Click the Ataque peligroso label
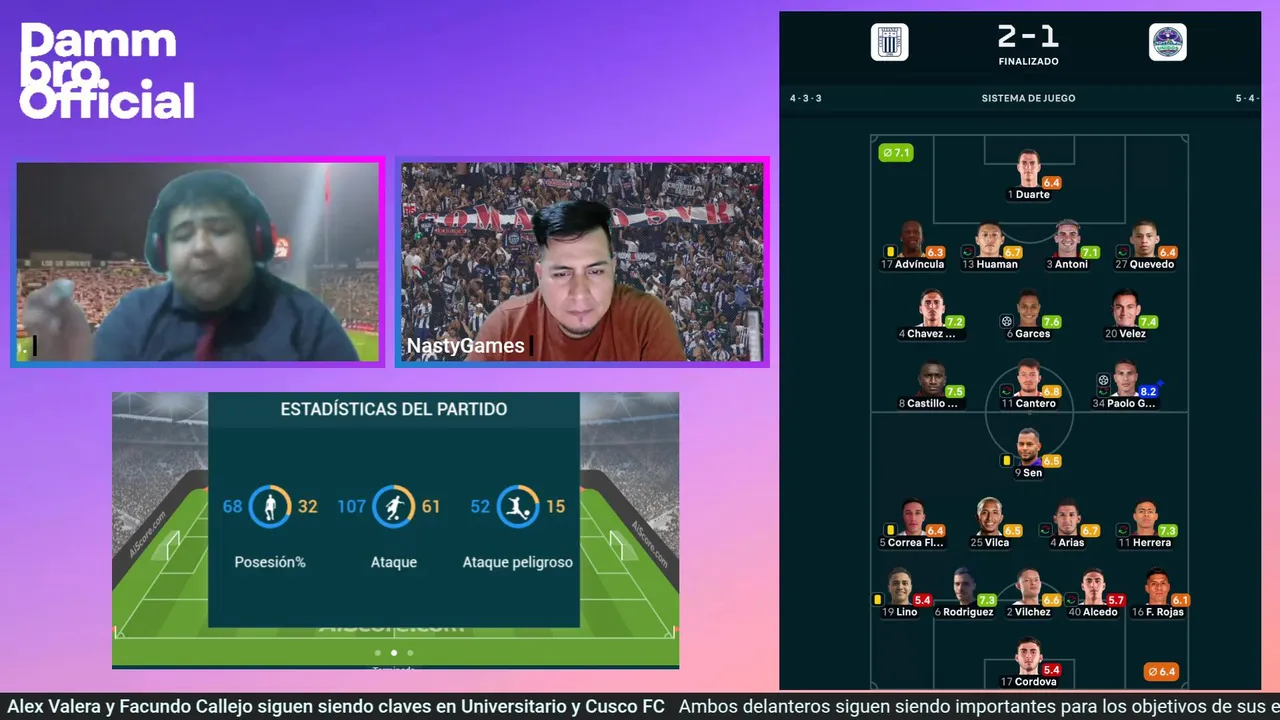The height and width of the screenshot is (720, 1280). (x=518, y=562)
